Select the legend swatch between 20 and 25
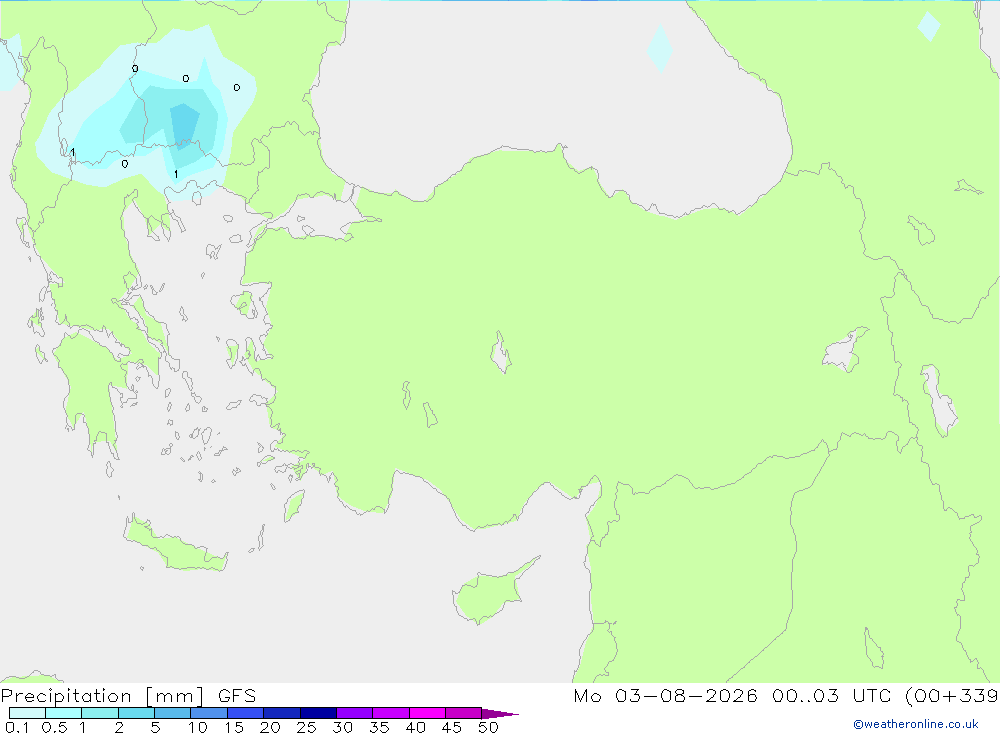 (x=281, y=713)
